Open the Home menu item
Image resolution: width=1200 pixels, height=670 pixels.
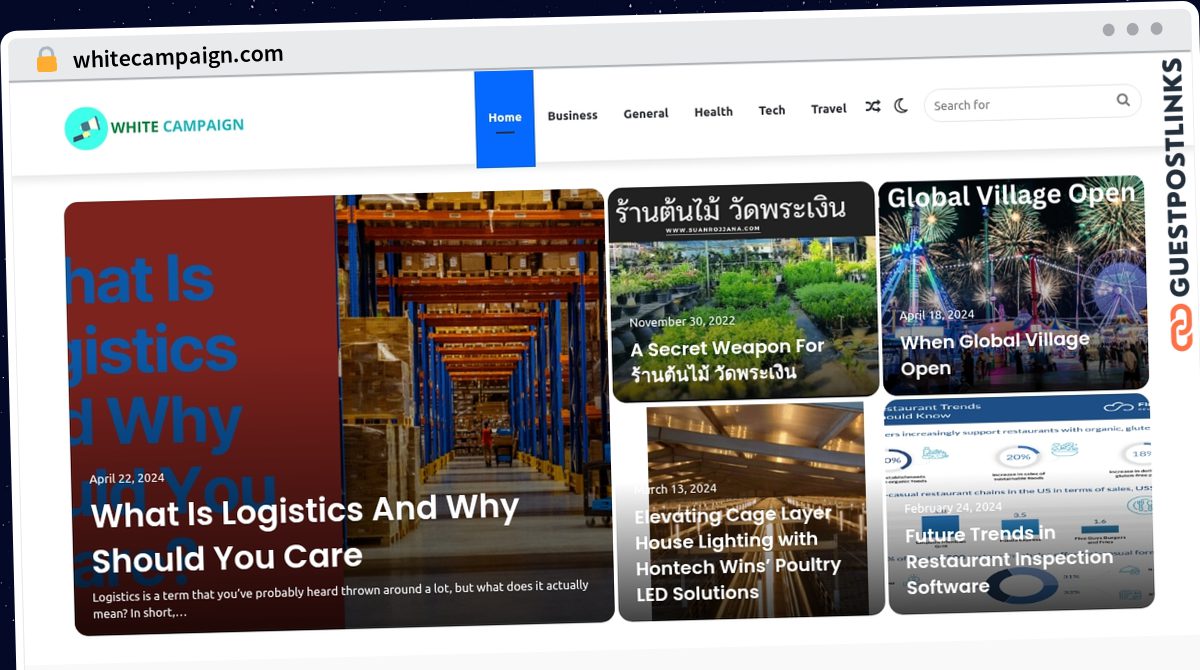point(505,118)
